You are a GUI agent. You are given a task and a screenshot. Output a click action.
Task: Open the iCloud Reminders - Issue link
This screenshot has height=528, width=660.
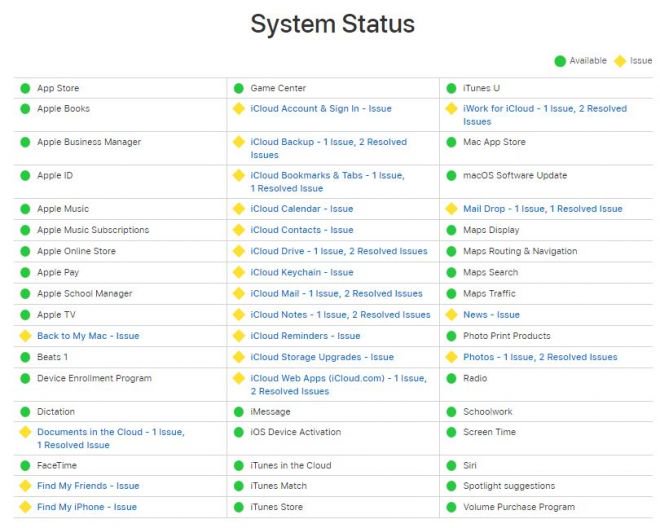[x=305, y=336]
